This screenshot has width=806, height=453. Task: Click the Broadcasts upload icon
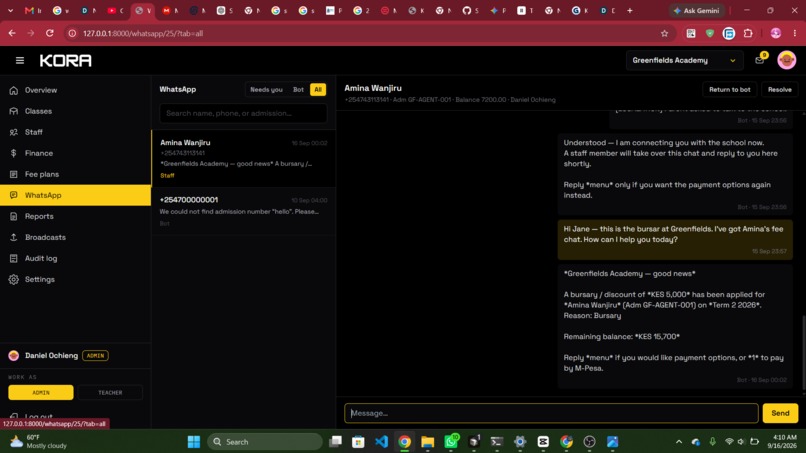click(14, 238)
